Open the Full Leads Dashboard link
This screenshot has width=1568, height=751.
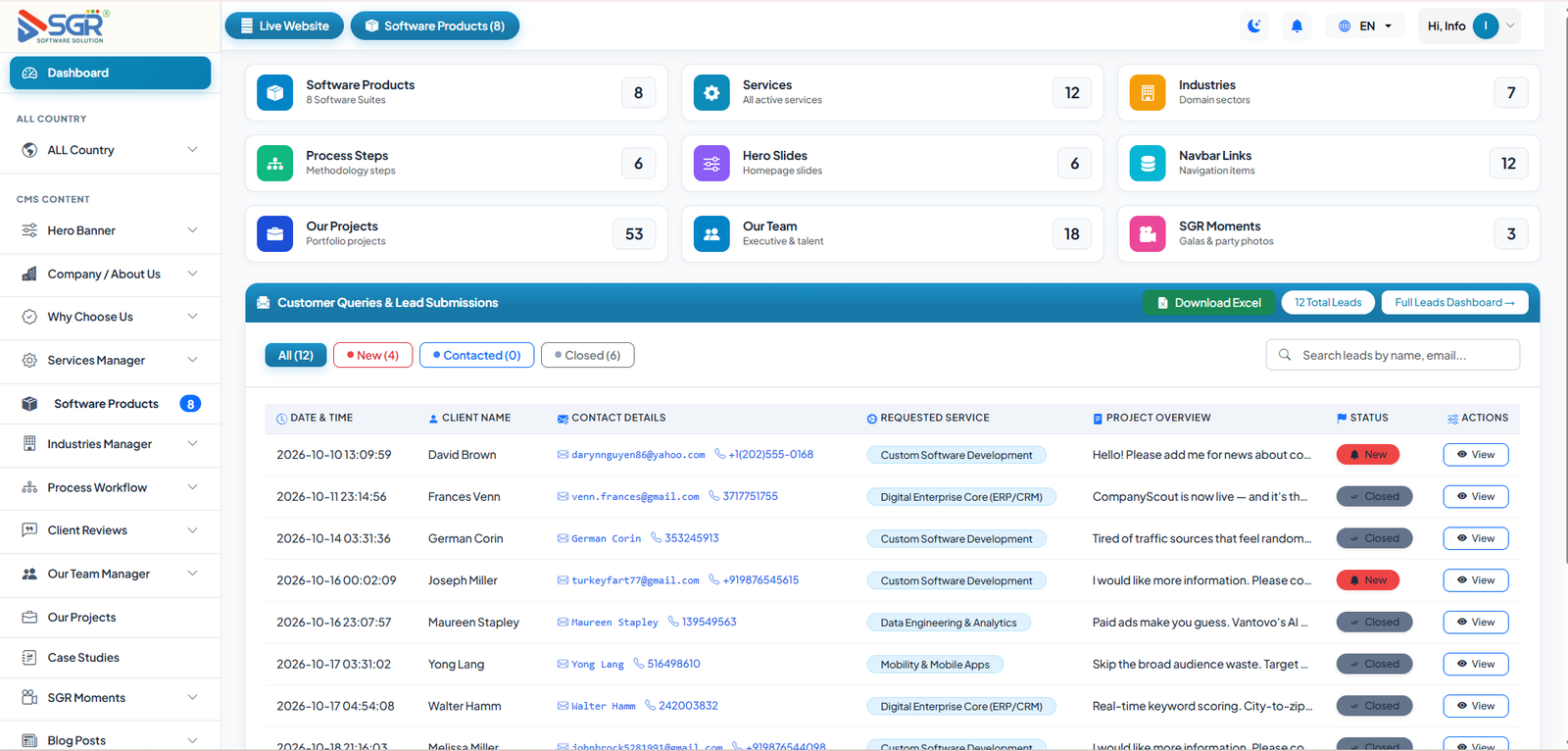click(x=1454, y=303)
